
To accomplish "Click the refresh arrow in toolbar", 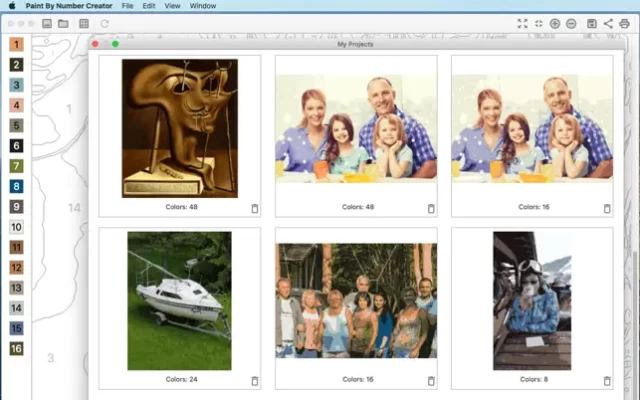I will (104, 23).
